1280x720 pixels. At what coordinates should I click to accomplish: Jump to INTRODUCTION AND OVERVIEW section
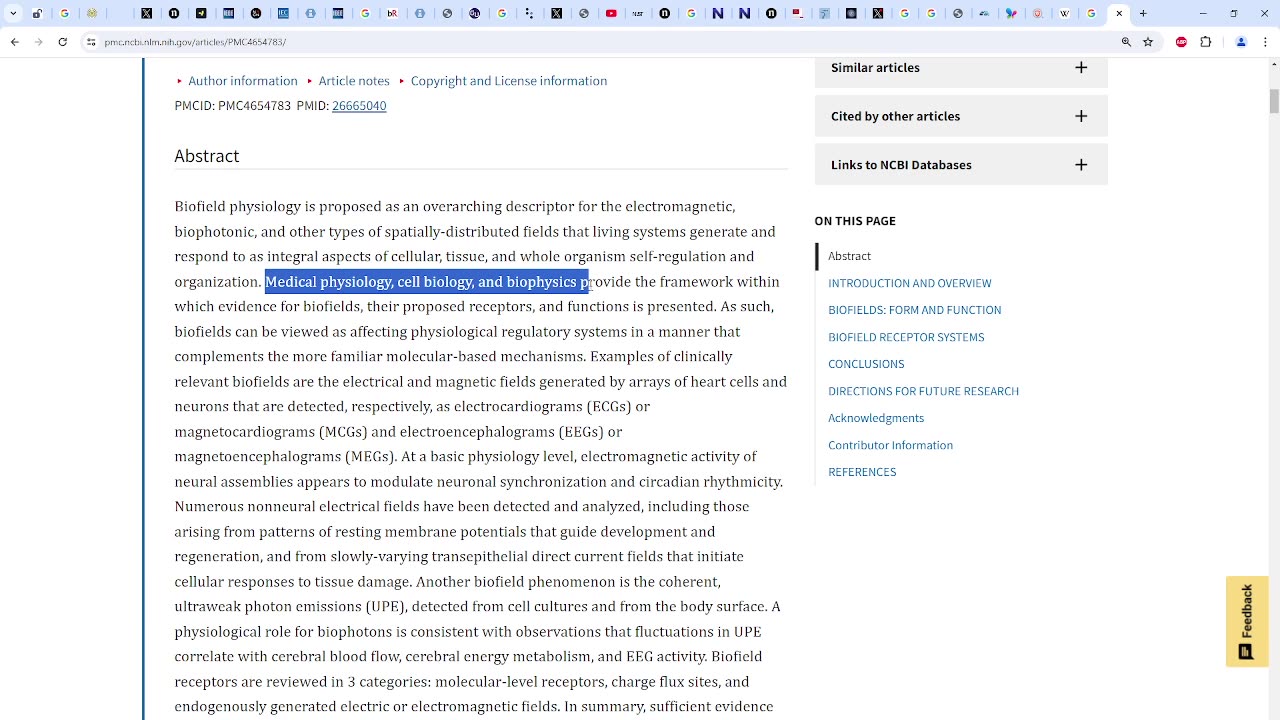(910, 283)
